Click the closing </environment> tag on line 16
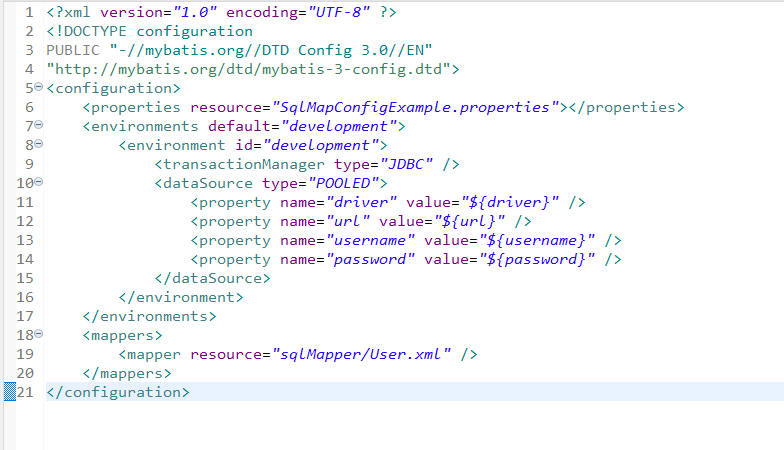This screenshot has height=450, width=784. click(x=181, y=297)
